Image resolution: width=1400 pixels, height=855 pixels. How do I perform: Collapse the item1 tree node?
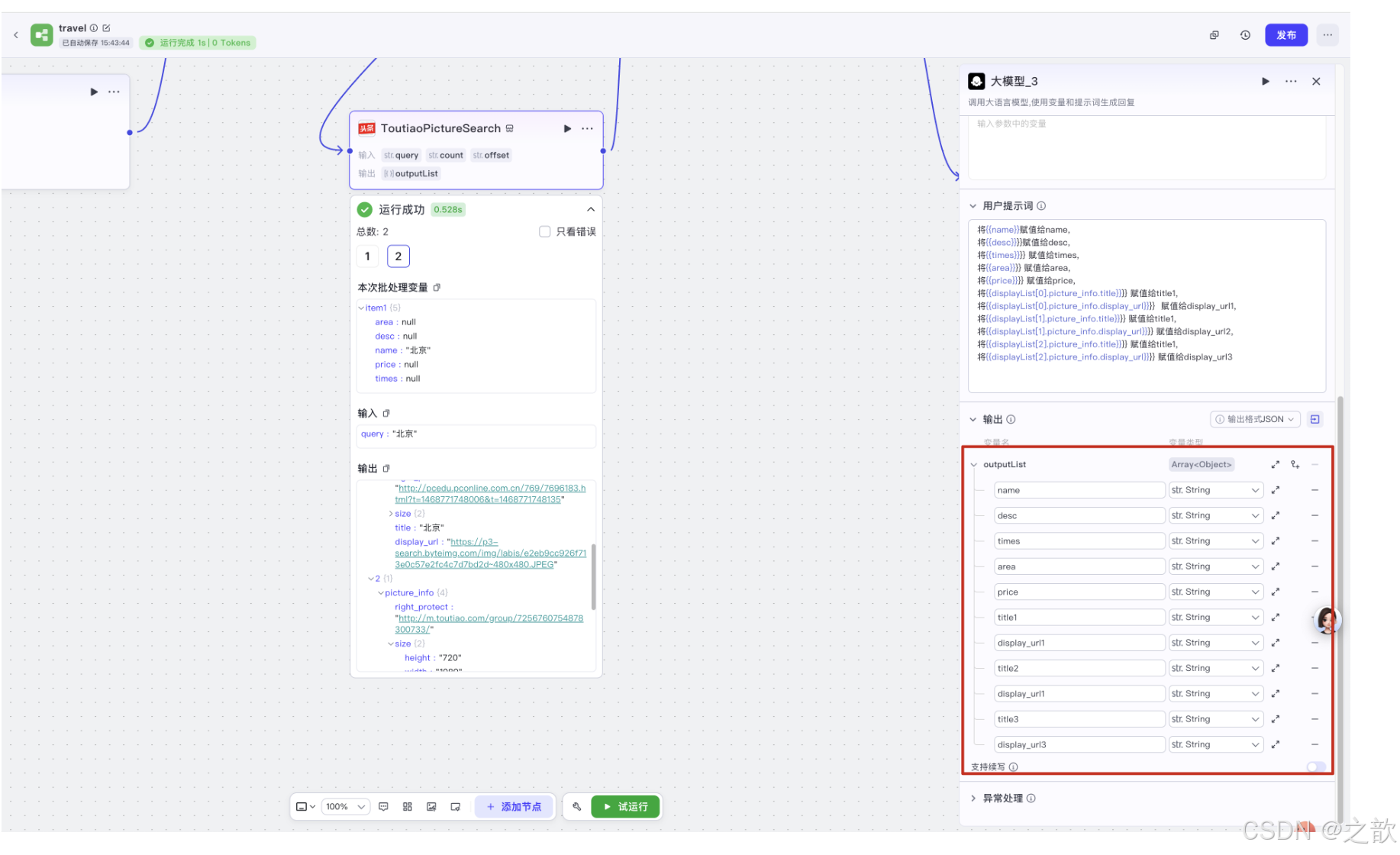(x=361, y=308)
